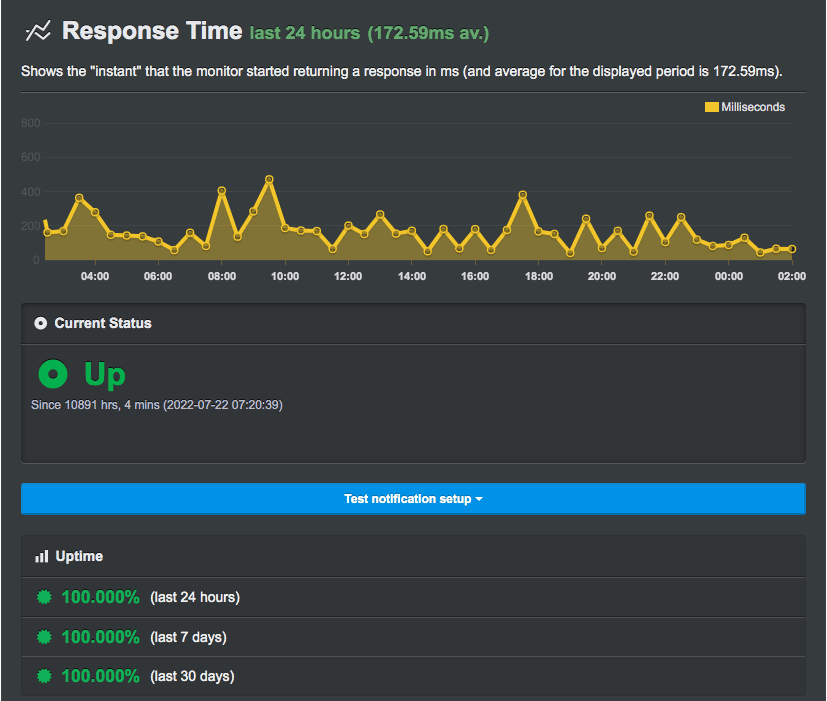Click the bold Up status text
The width and height of the screenshot is (827, 701).
(105, 374)
